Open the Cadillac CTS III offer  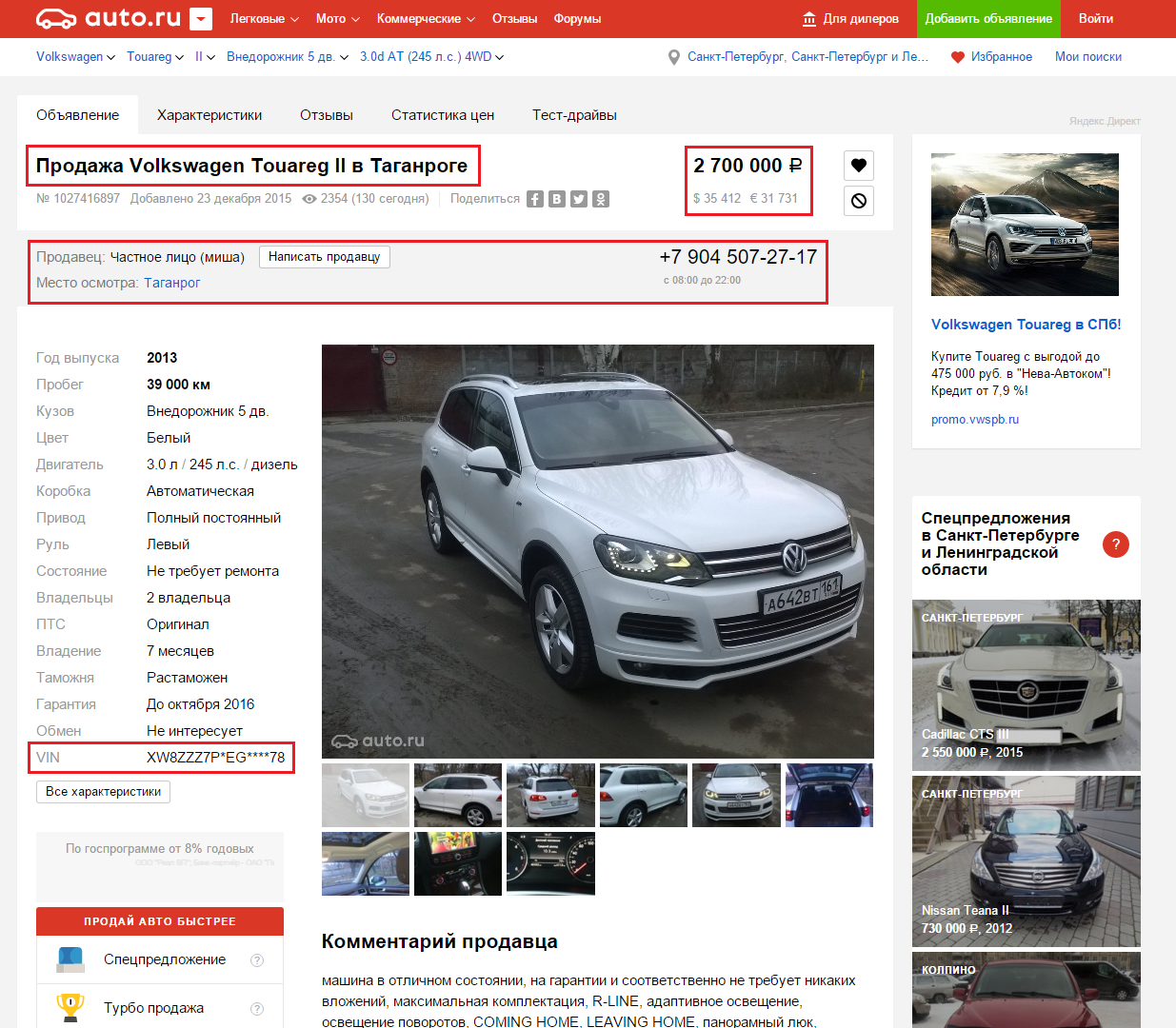[1027, 685]
